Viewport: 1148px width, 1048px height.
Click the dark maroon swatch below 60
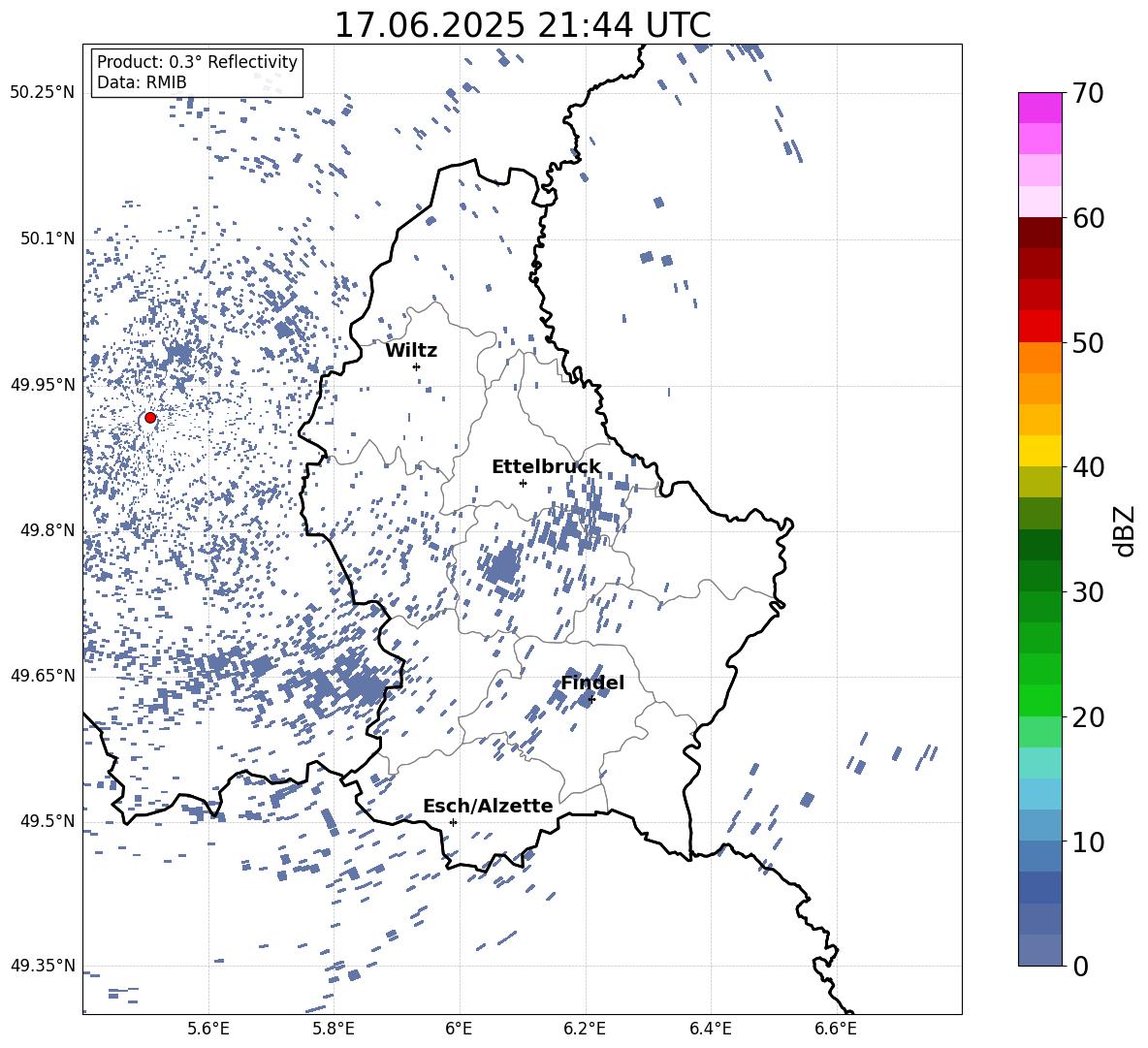(x=1039, y=233)
